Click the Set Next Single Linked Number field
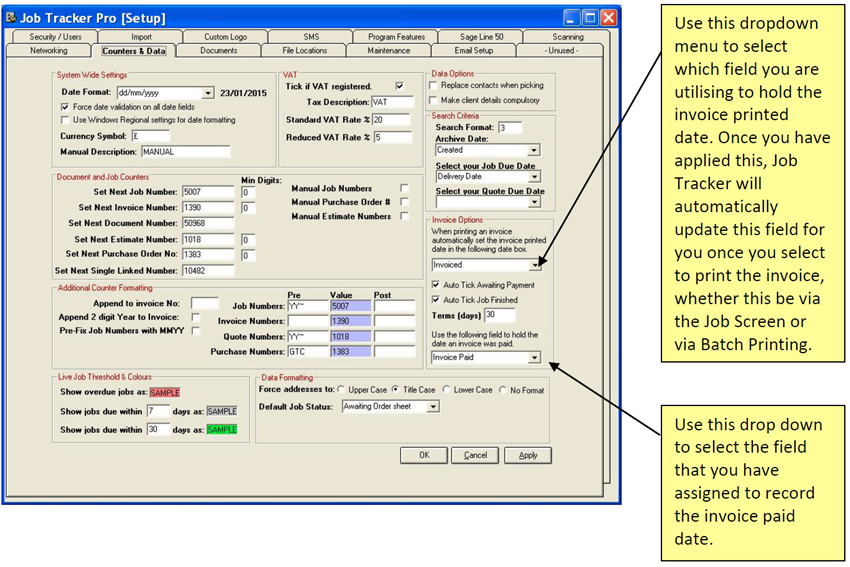Image resolution: width=850 pixels, height=567 pixels. [208, 270]
